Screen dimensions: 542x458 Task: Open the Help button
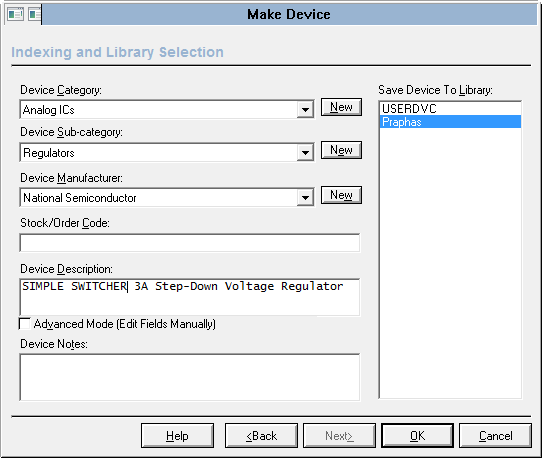pyautogui.click(x=177, y=436)
